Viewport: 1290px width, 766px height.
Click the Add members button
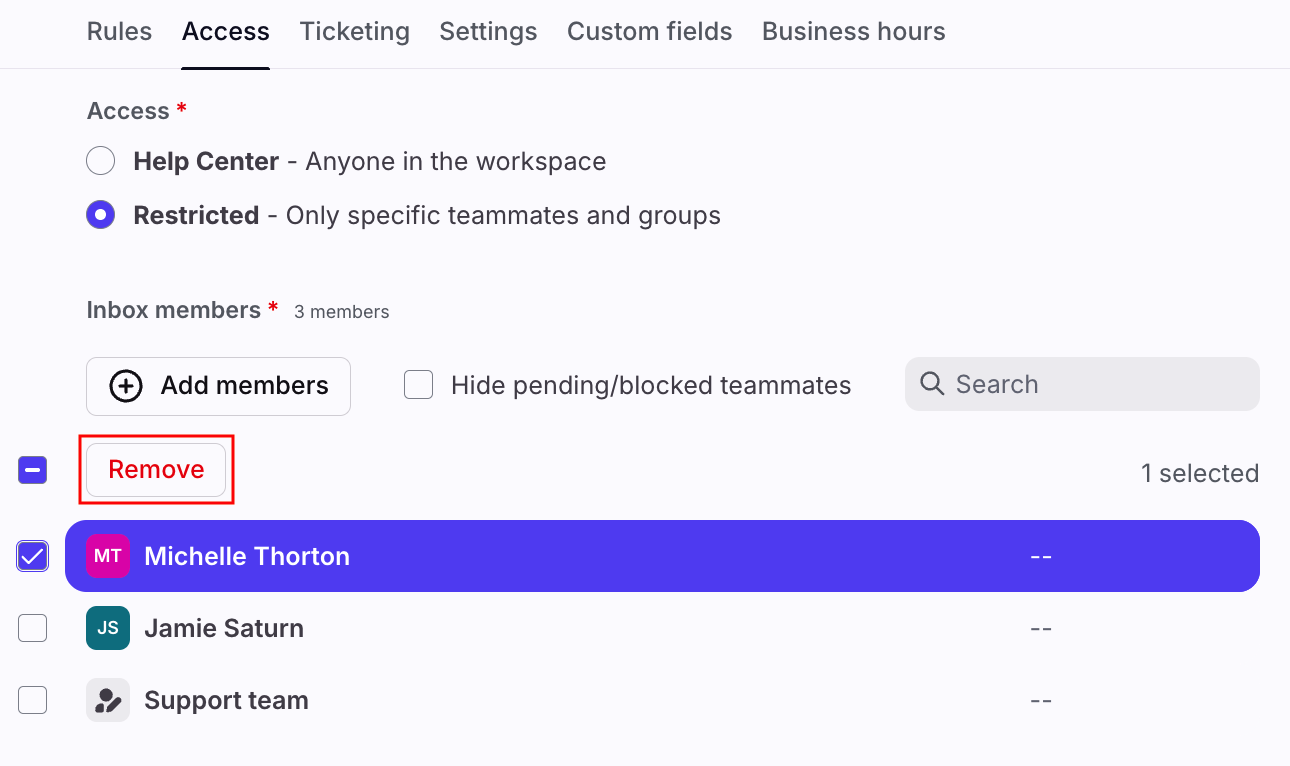[x=219, y=386]
